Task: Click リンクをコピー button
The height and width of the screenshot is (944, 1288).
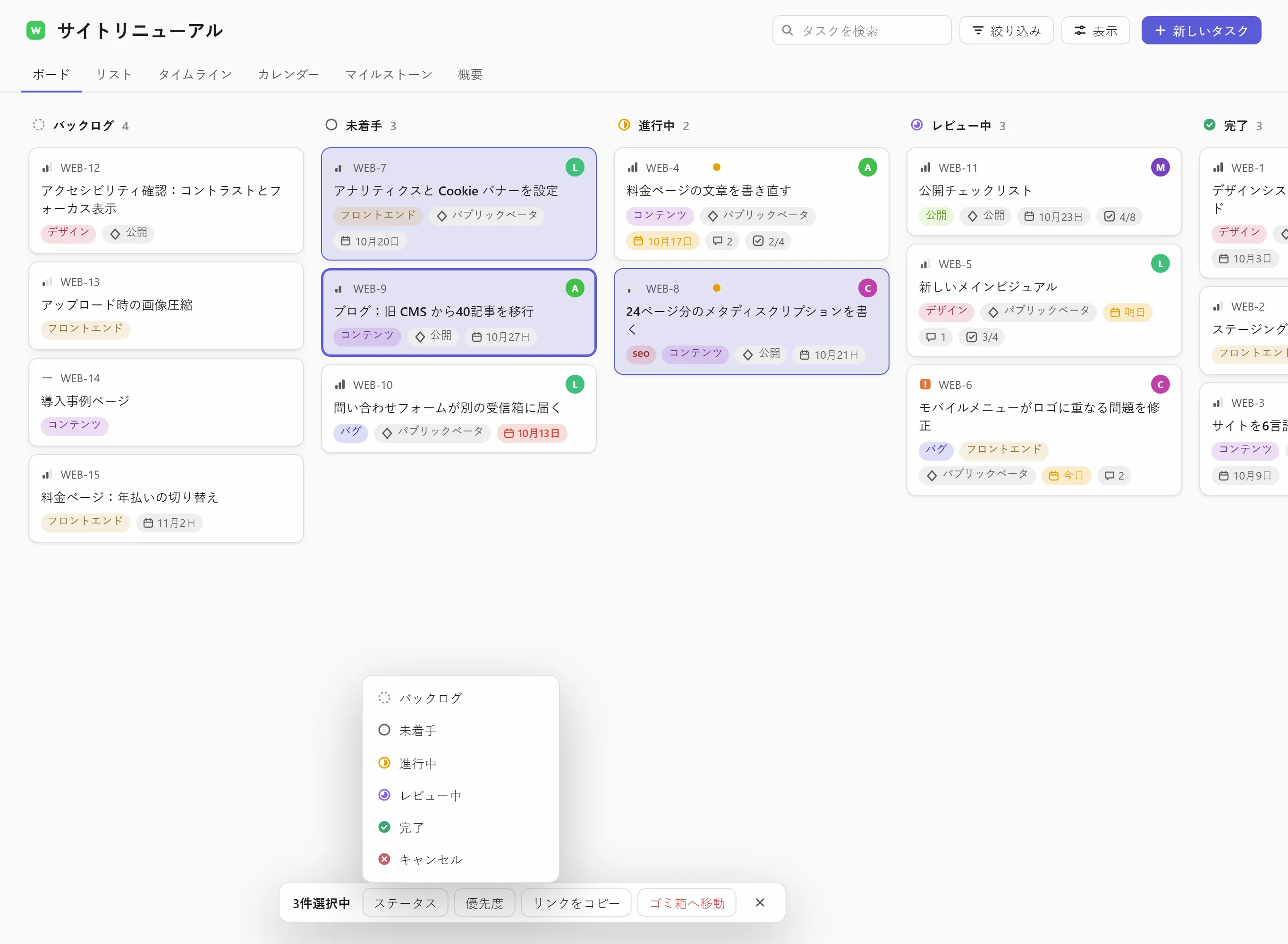Action: 576,903
